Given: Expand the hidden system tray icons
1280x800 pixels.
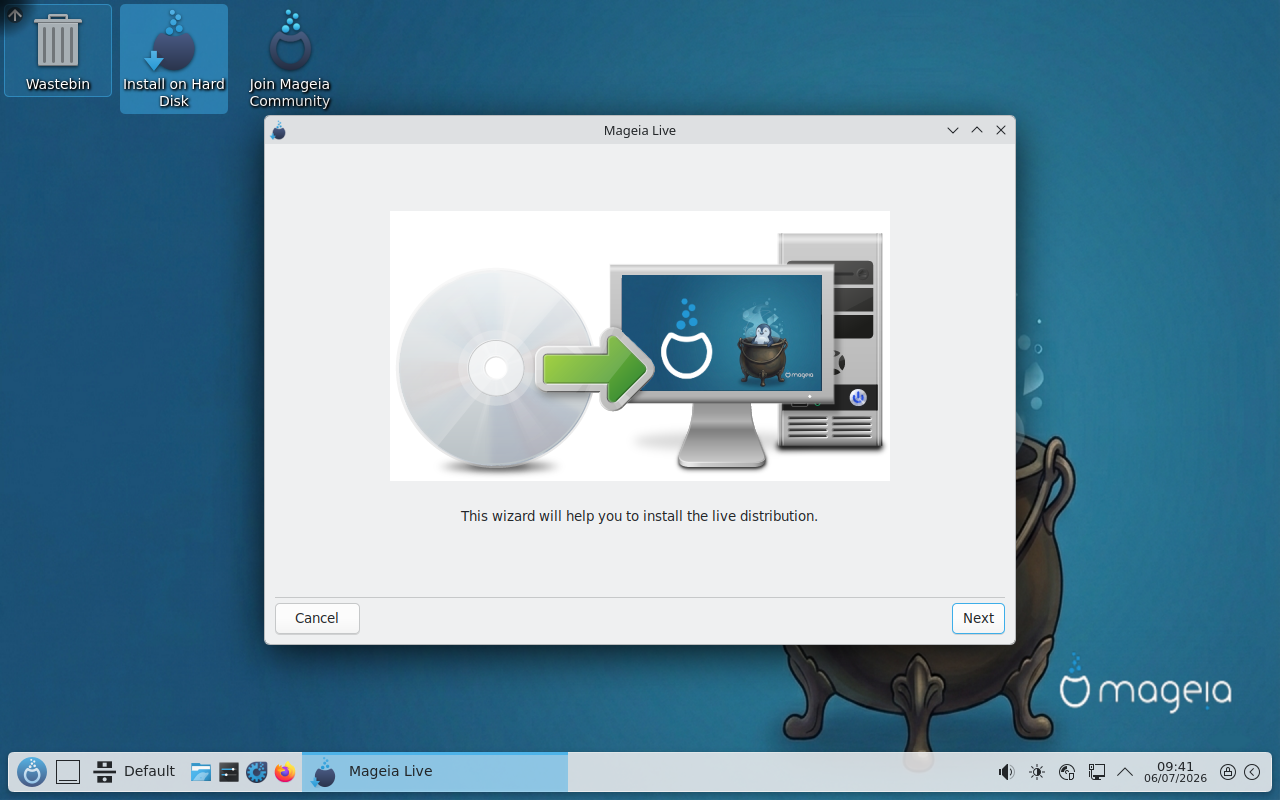Looking at the screenshot, I should click(x=1125, y=772).
